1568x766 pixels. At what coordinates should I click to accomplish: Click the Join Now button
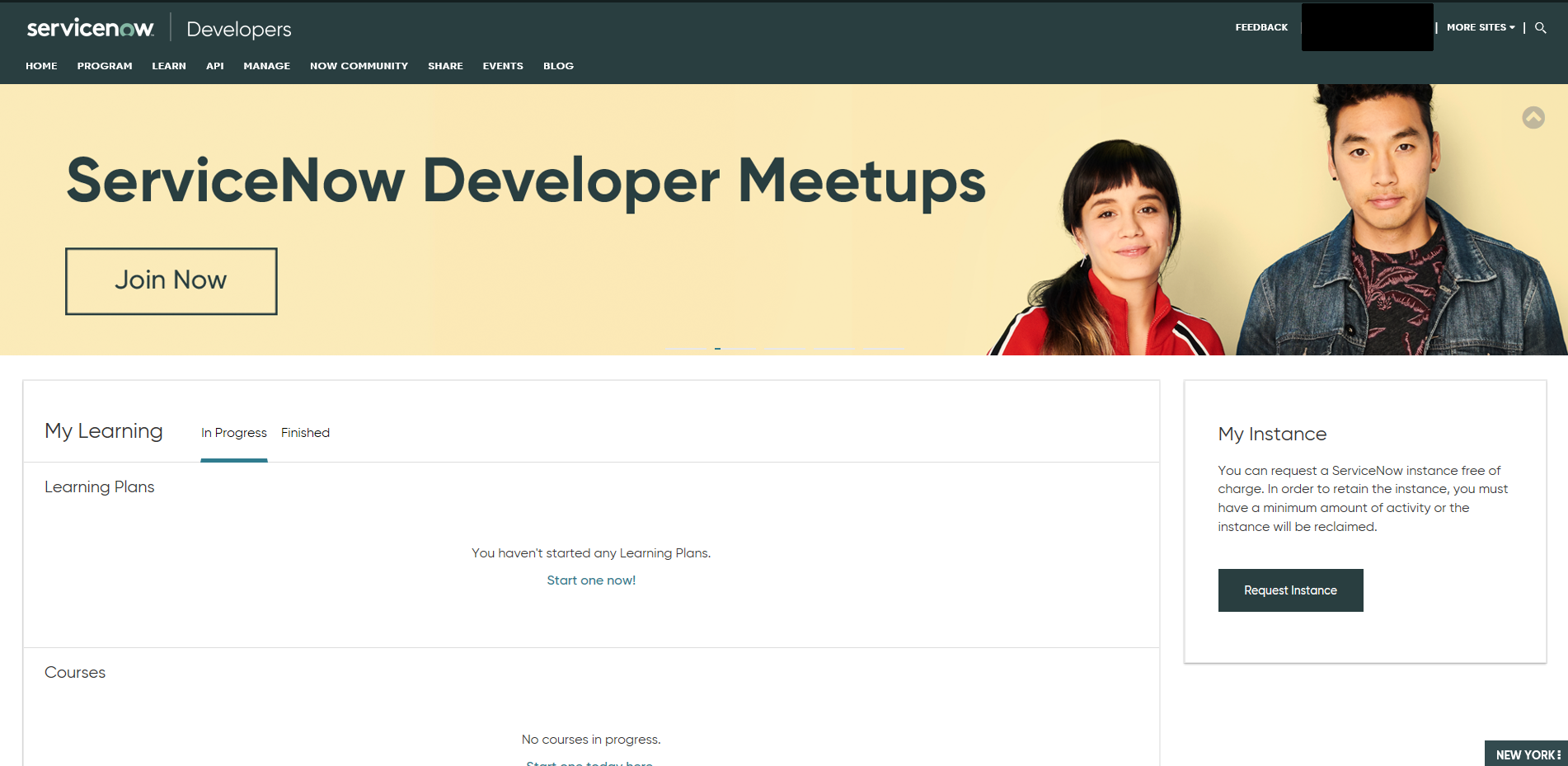171,280
